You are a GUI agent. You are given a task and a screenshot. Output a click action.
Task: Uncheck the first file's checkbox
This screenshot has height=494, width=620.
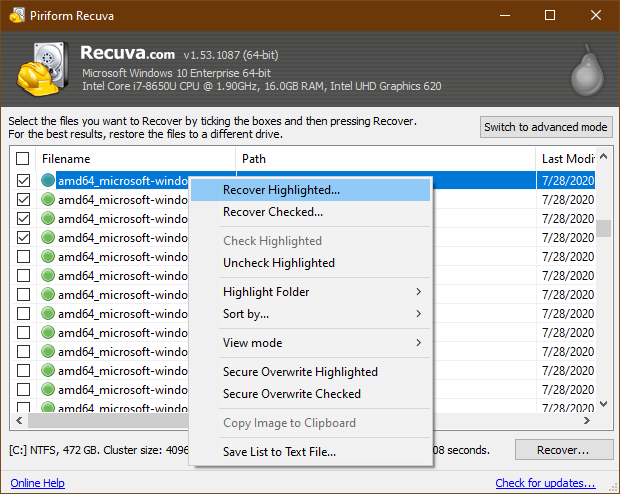(23, 181)
